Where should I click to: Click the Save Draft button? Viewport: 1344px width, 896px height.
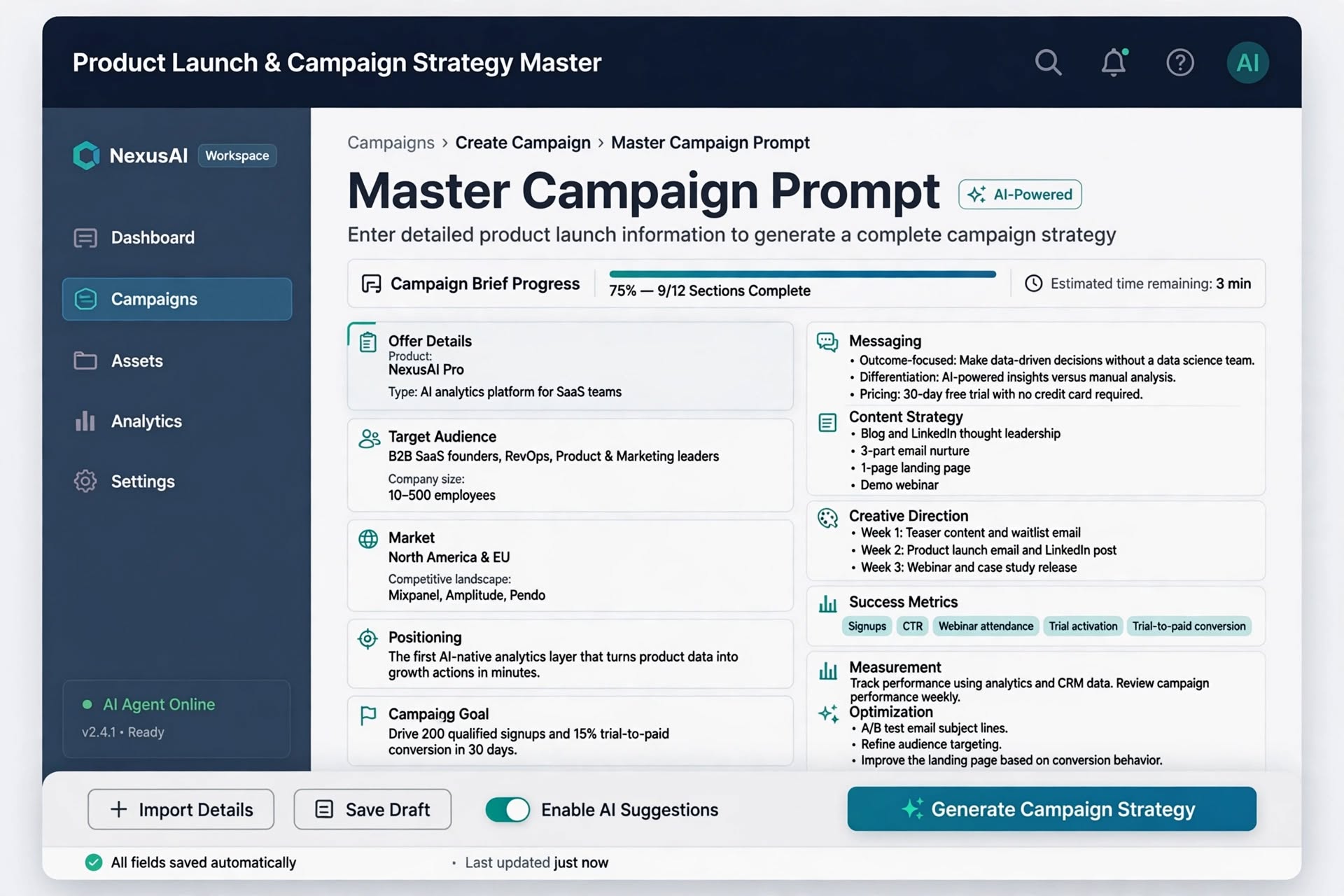click(372, 810)
